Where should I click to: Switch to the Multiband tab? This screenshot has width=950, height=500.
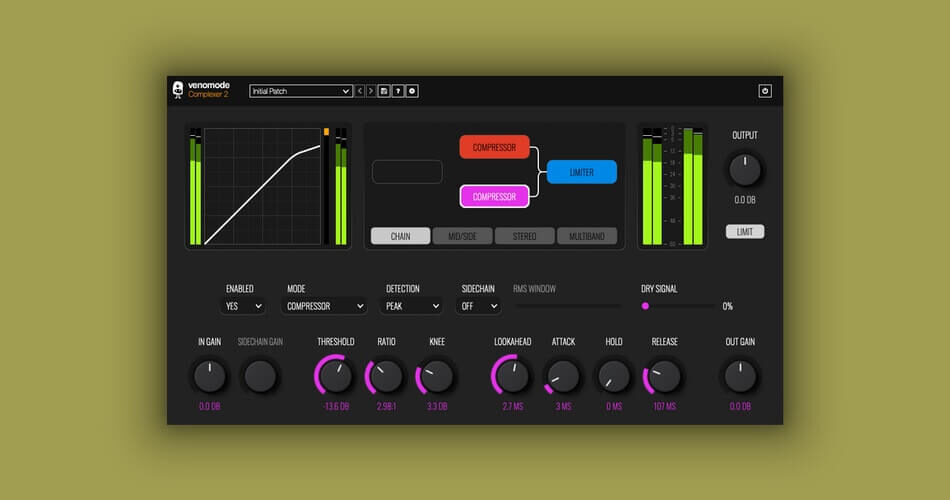(x=587, y=236)
